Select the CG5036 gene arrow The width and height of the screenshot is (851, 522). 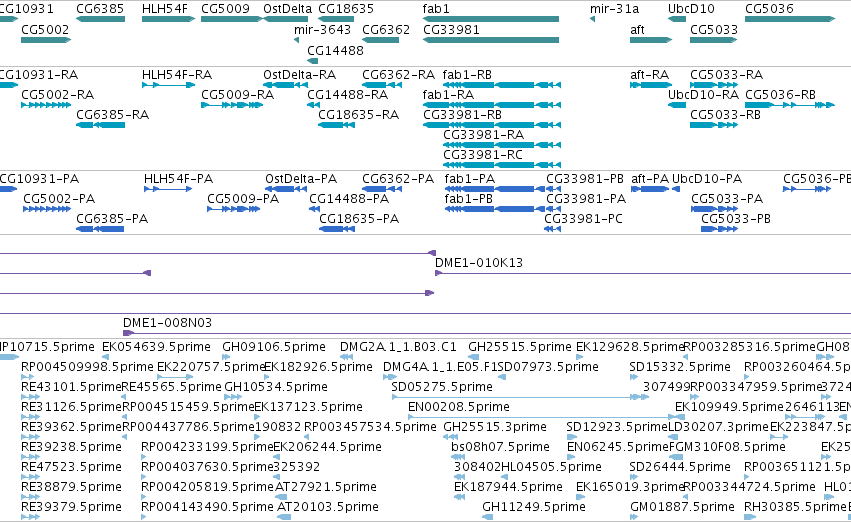coord(790,19)
